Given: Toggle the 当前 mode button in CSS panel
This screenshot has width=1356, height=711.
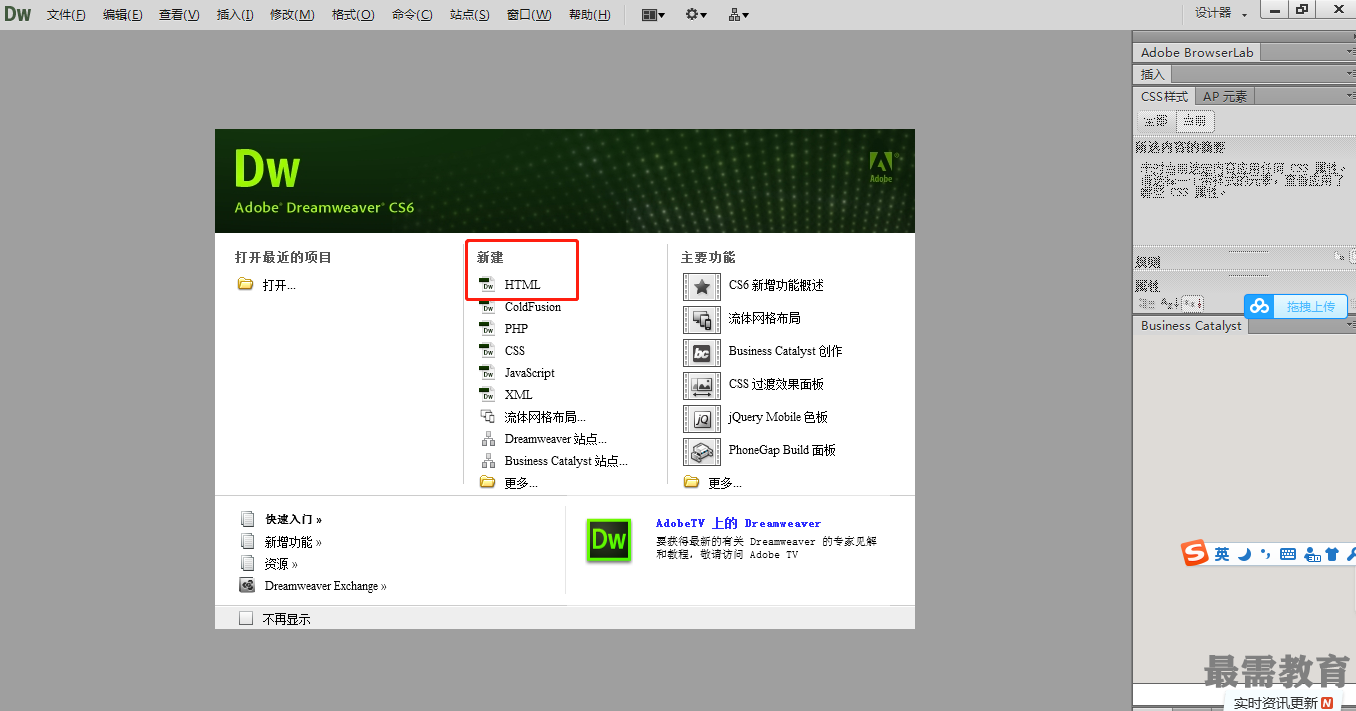Looking at the screenshot, I should click(1194, 120).
